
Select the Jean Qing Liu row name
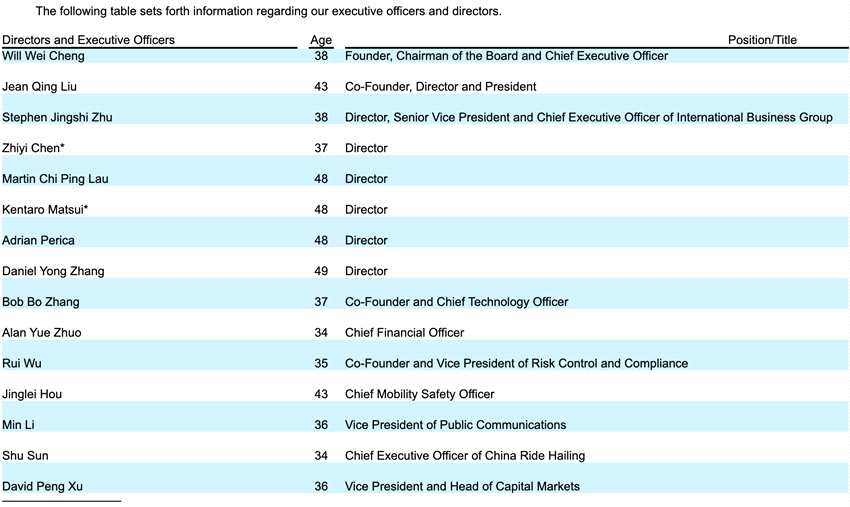point(40,87)
